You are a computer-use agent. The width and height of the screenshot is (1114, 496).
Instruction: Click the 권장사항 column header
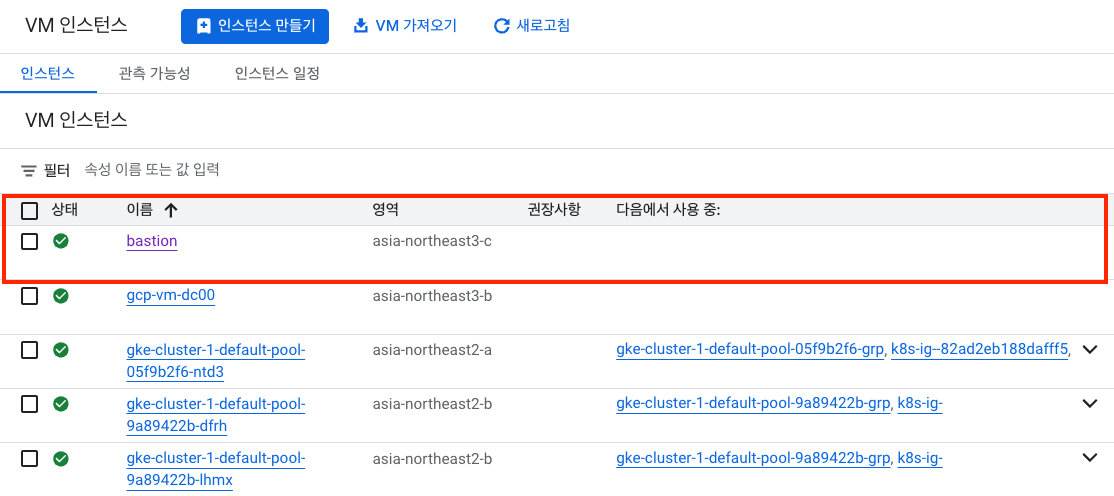point(553,210)
